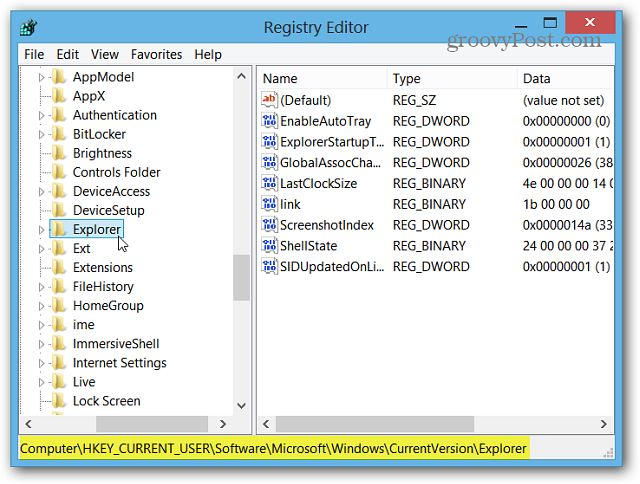640x484 pixels.
Task: Expand the HomeGroup key
Action: [x=41, y=306]
